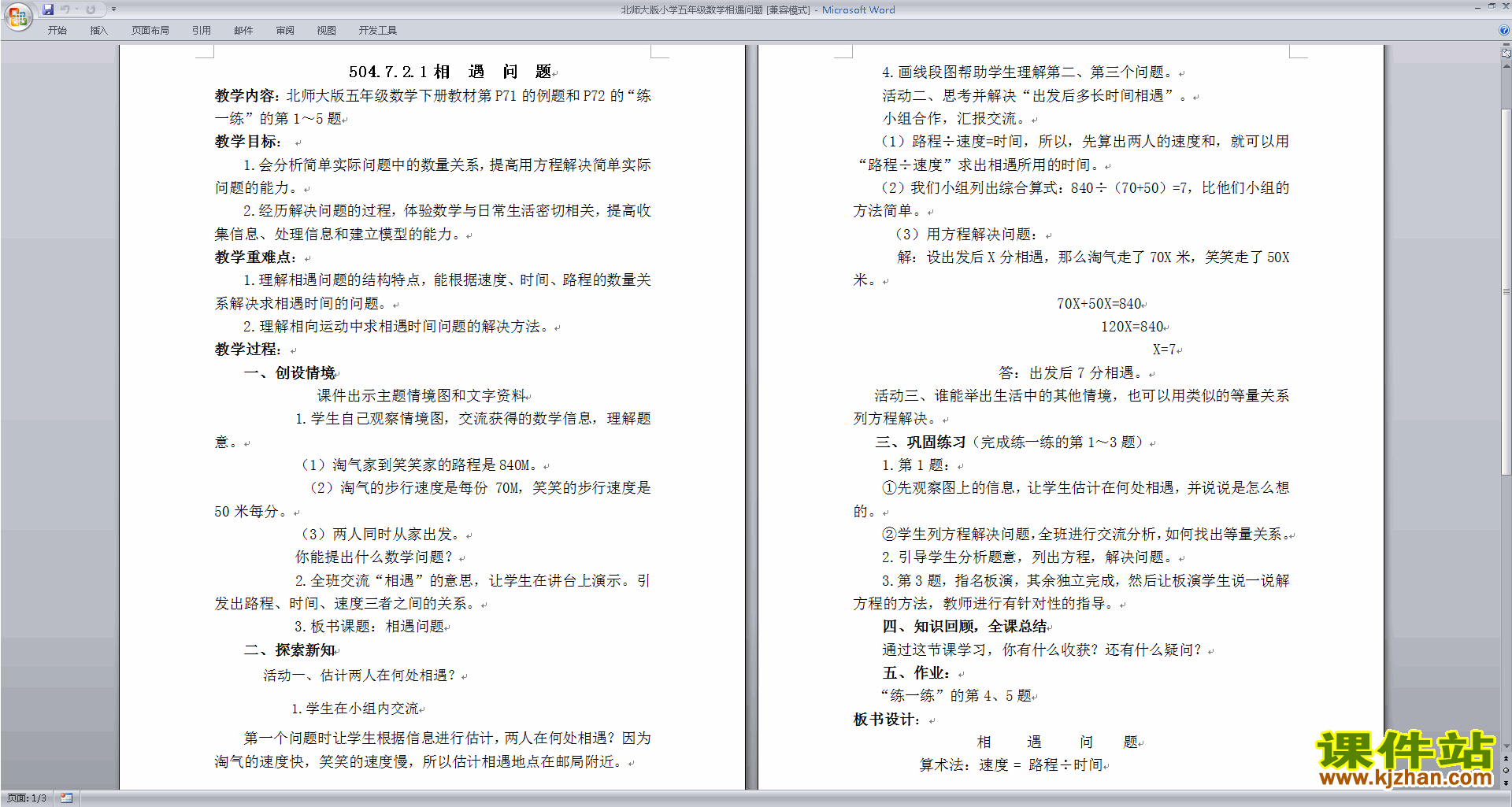Save the document with the floppy icon
1512x807 pixels.
[x=48, y=9]
